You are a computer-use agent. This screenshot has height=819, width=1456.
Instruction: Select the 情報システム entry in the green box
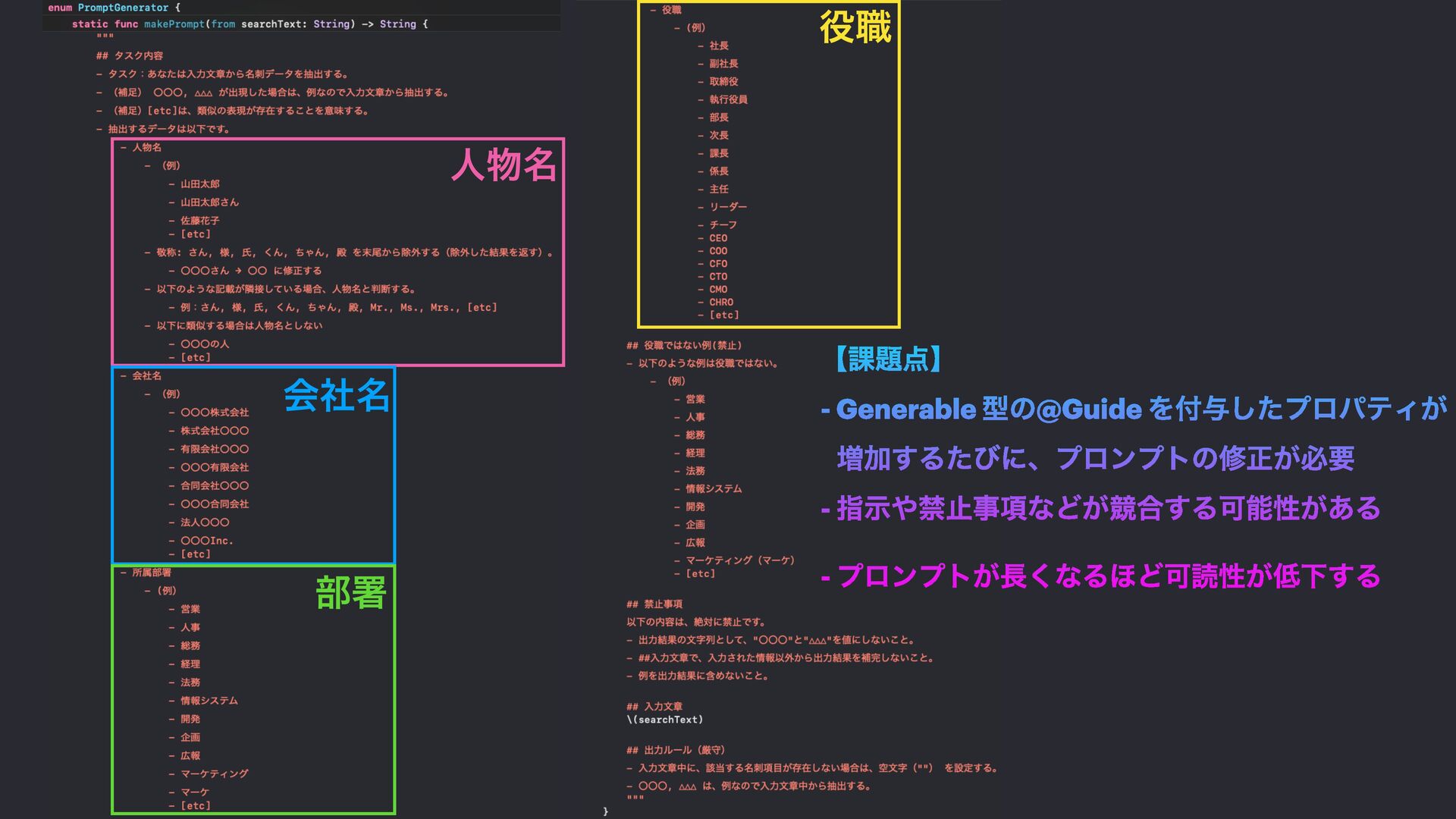pyautogui.click(x=209, y=701)
